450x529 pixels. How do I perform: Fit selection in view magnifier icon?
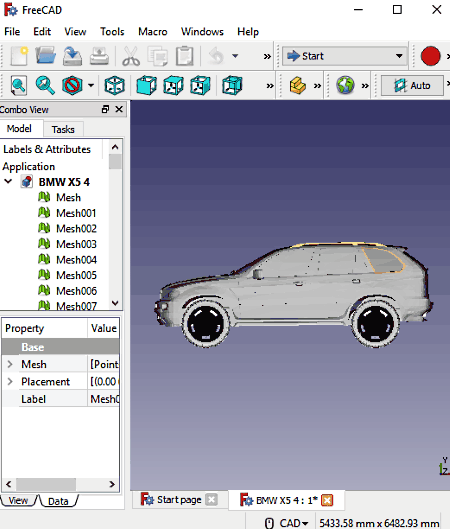pyautogui.click(x=45, y=85)
